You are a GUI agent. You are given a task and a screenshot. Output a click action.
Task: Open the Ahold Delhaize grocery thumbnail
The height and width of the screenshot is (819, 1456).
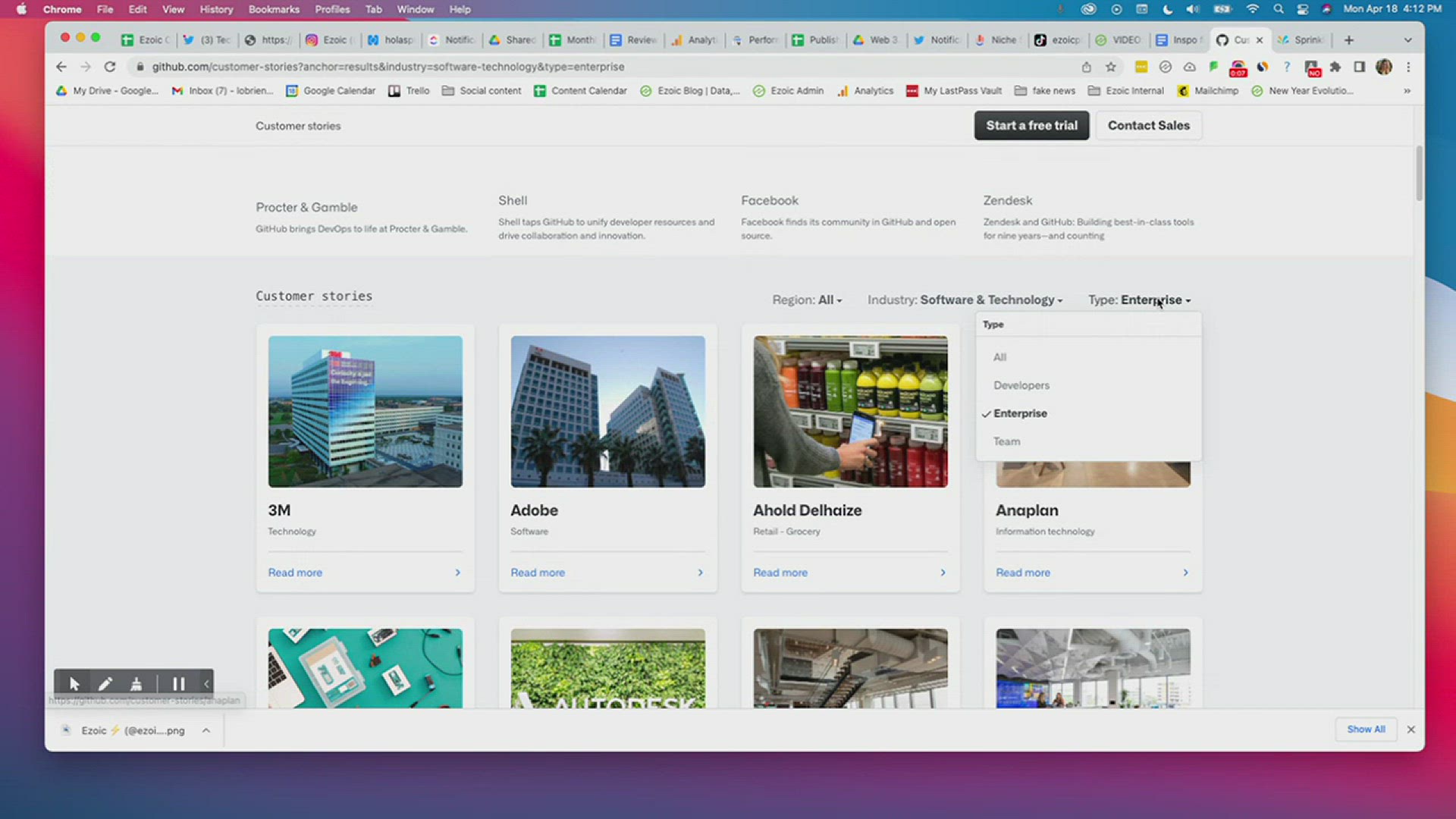(x=850, y=412)
